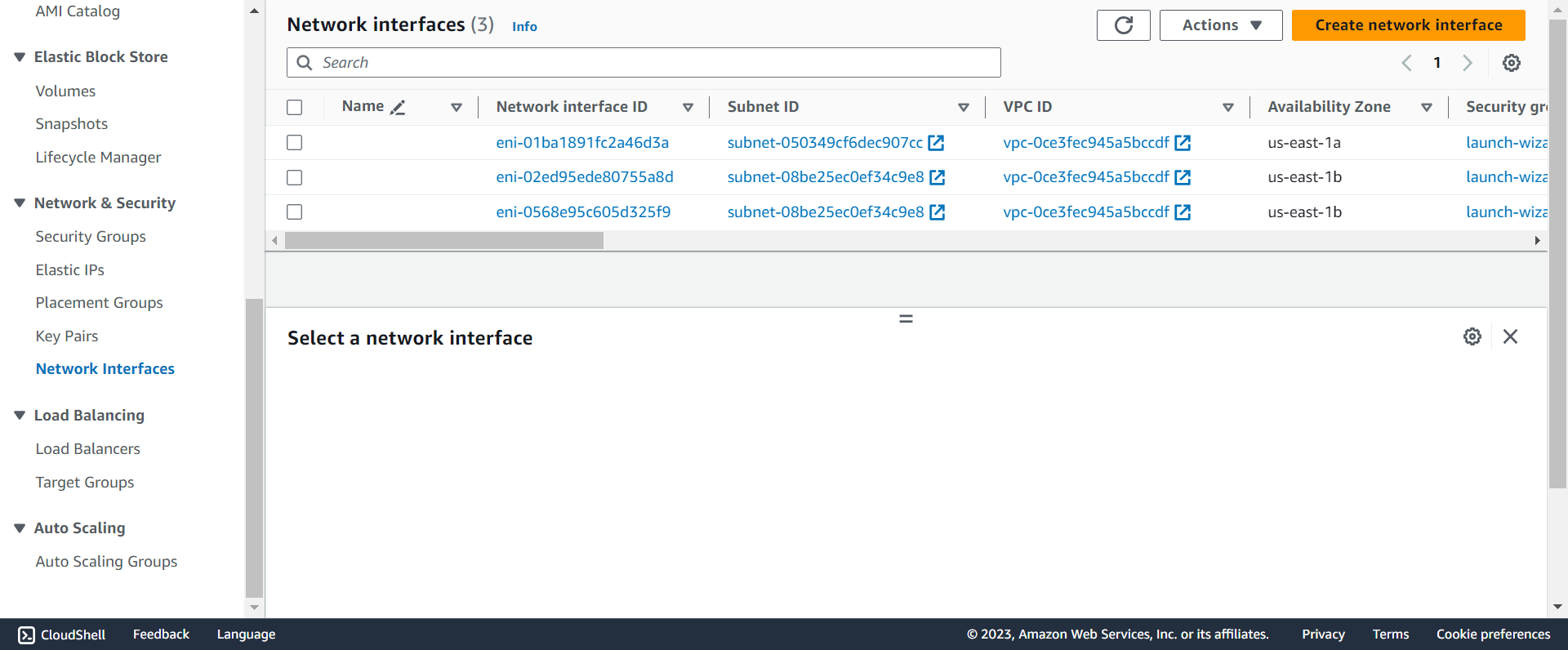Click the search magnifier icon
The image size is (1568, 650).
[x=305, y=63]
